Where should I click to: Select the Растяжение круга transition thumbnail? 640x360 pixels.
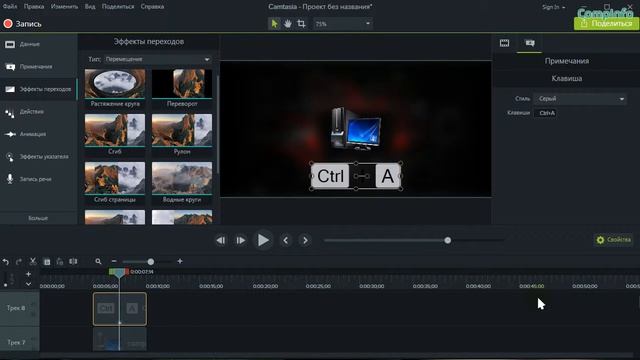pos(115,84)
